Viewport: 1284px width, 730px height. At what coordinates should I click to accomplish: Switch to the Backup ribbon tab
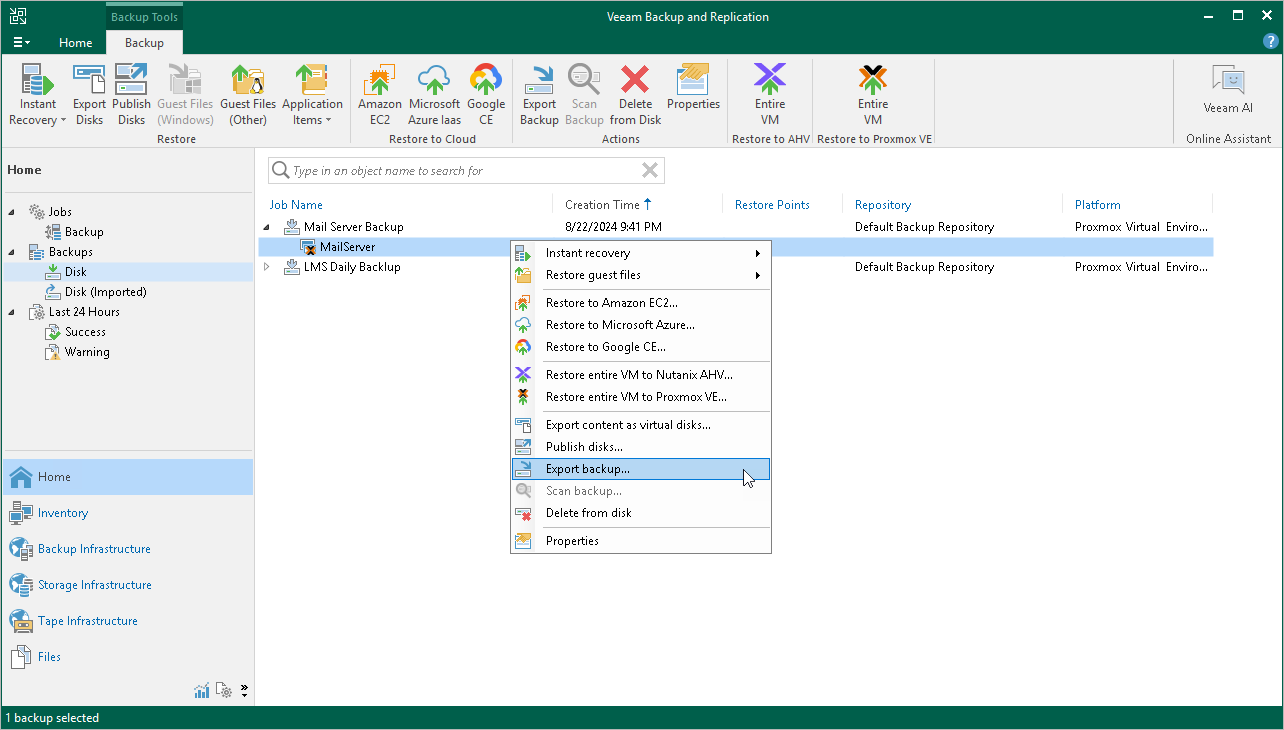click(x=145, y=43)
